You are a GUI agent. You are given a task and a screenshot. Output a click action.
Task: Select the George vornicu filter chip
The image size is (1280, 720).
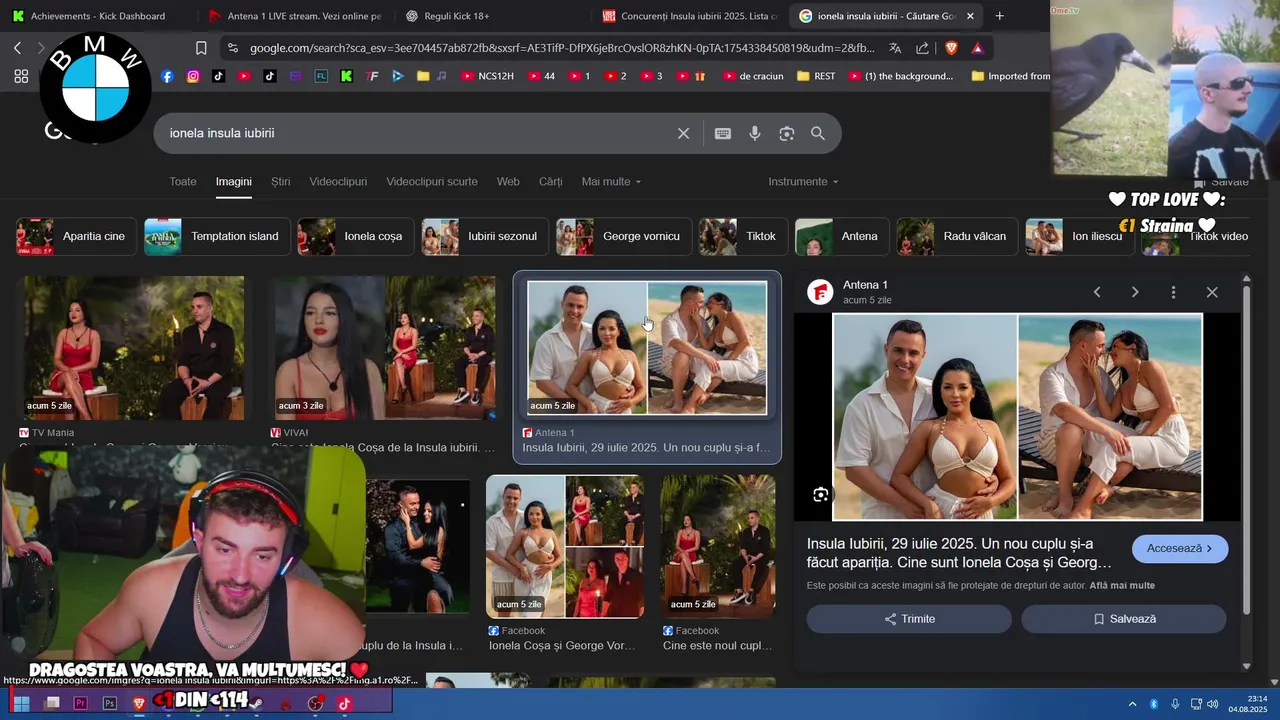[624, 237]
